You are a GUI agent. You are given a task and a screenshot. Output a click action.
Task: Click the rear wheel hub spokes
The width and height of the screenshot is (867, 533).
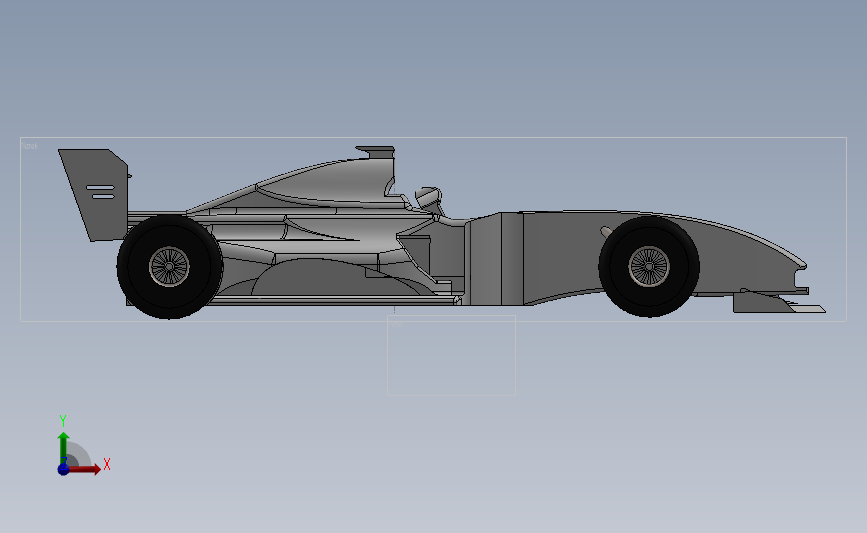tap(169, 266)
